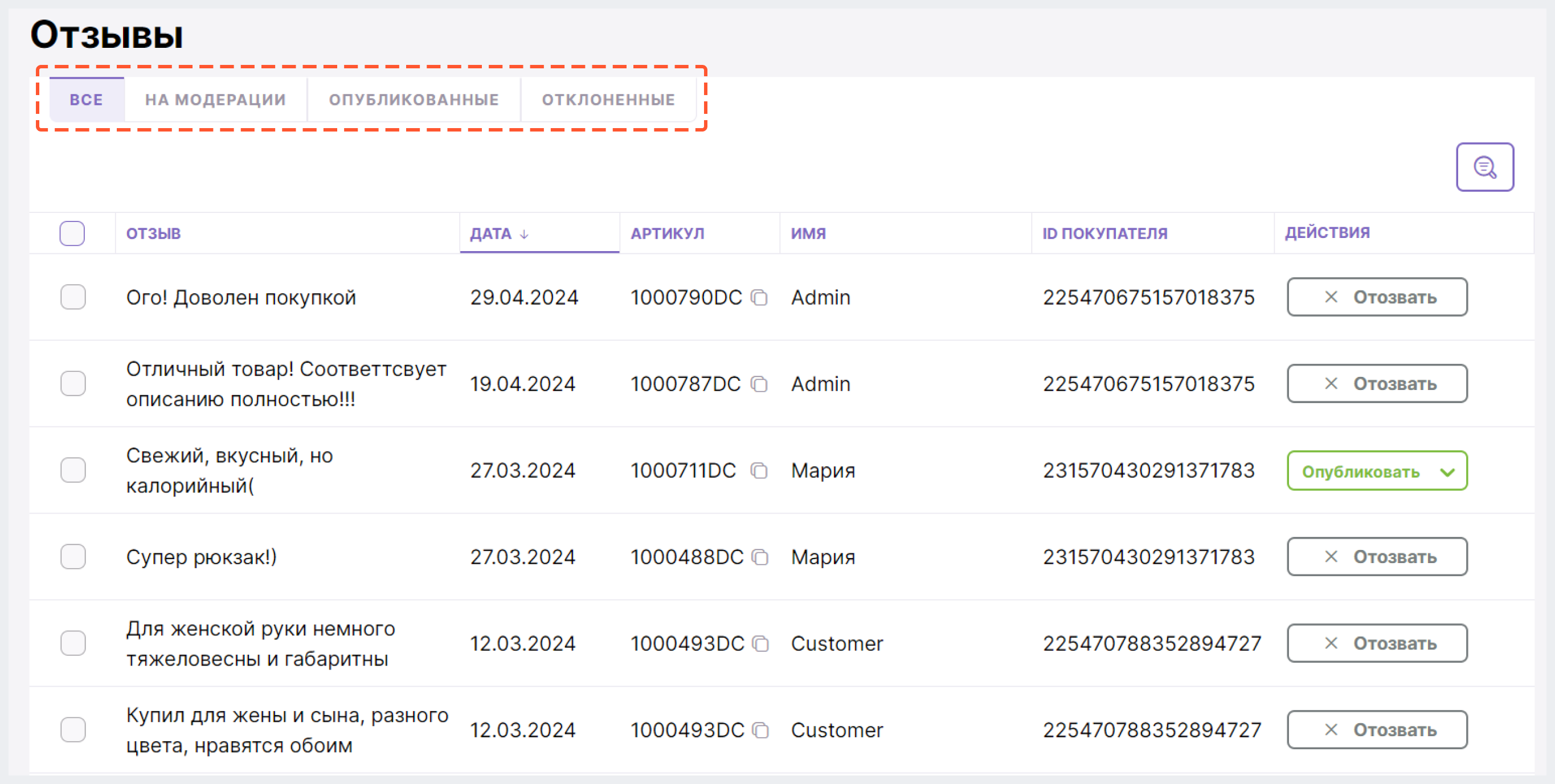Image resolution: width=1555 pixels, height=784 pixels.
Task: Click the Отзывы page heading
Action: click(107, 34)
